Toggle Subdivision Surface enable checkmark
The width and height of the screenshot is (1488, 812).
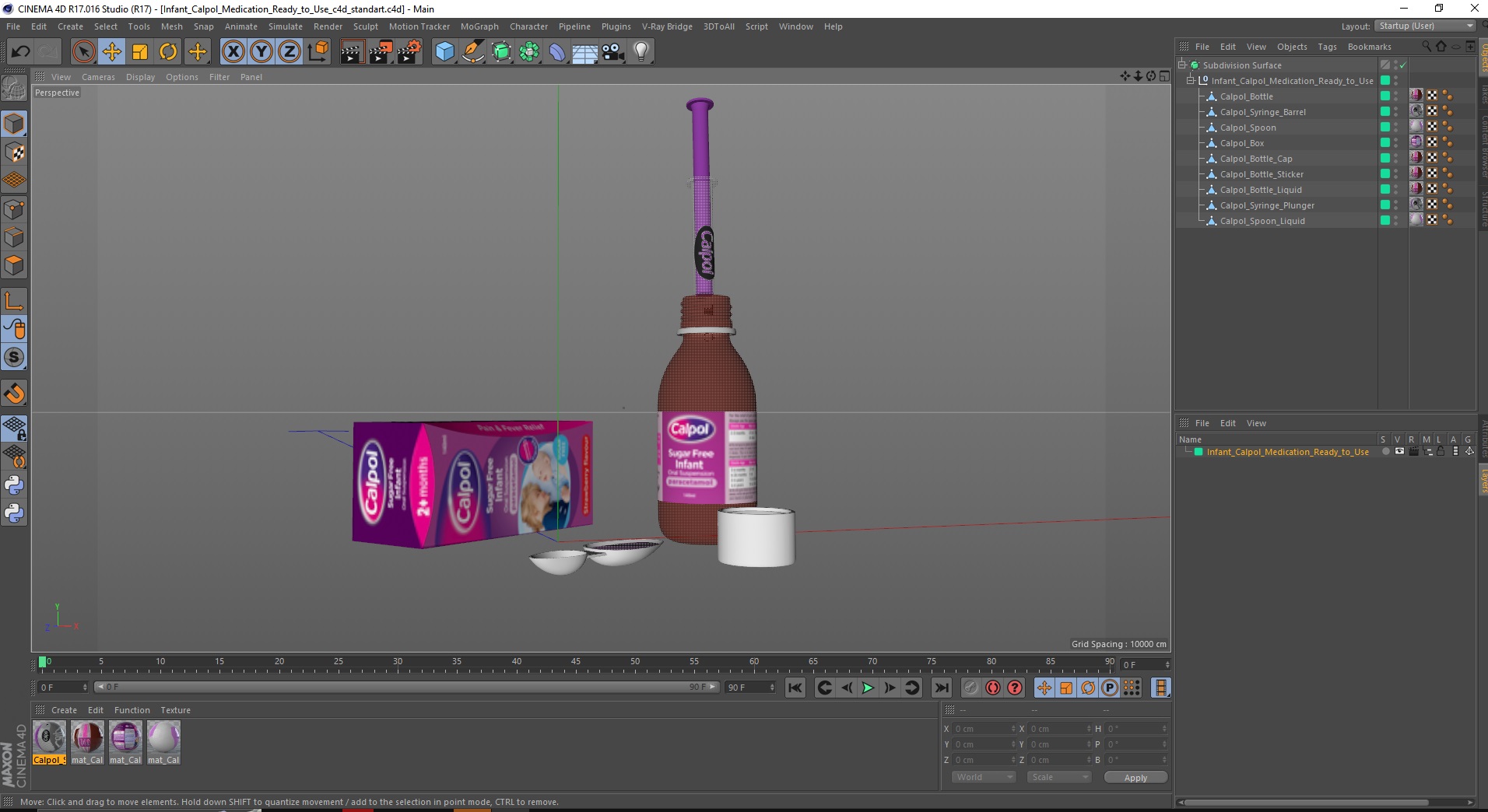(1403, 65)
